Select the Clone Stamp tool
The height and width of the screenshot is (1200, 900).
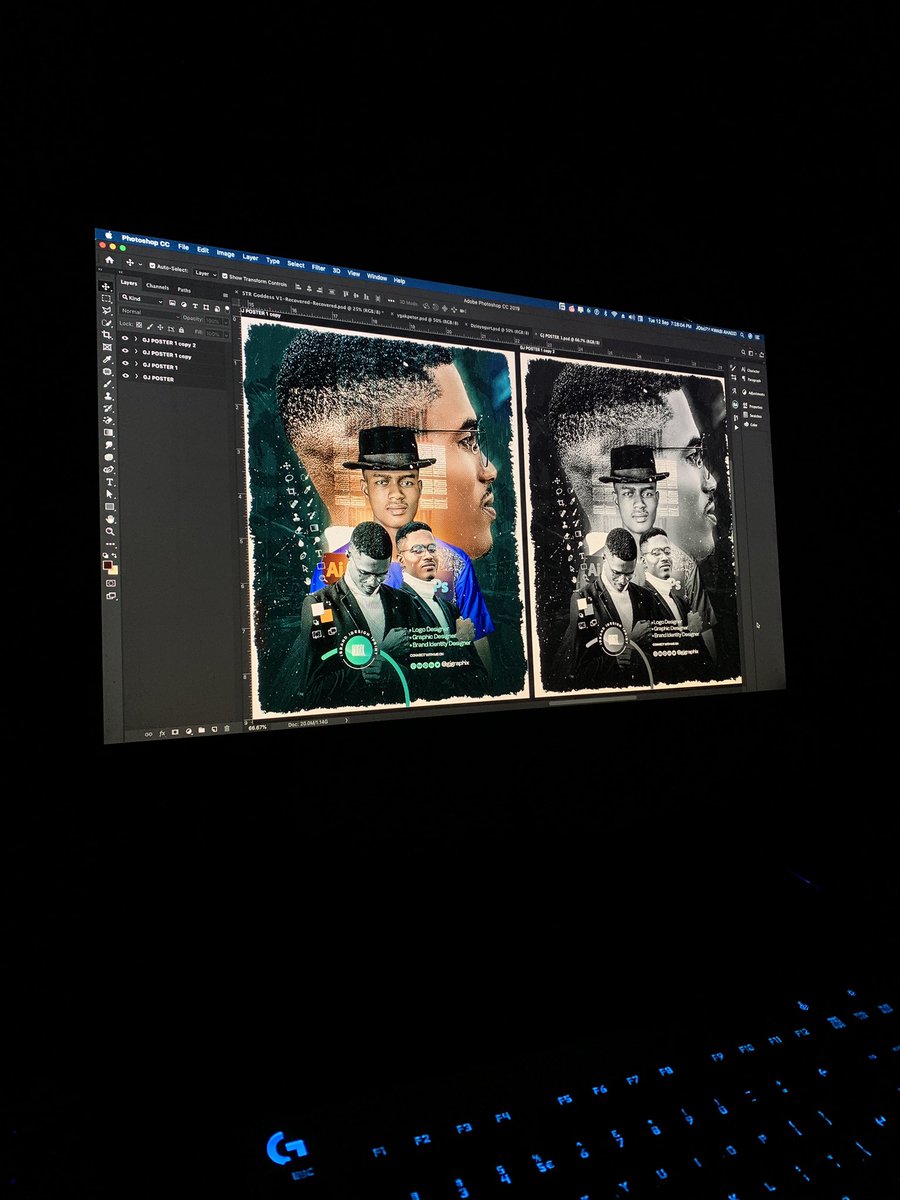click(108, 396)
